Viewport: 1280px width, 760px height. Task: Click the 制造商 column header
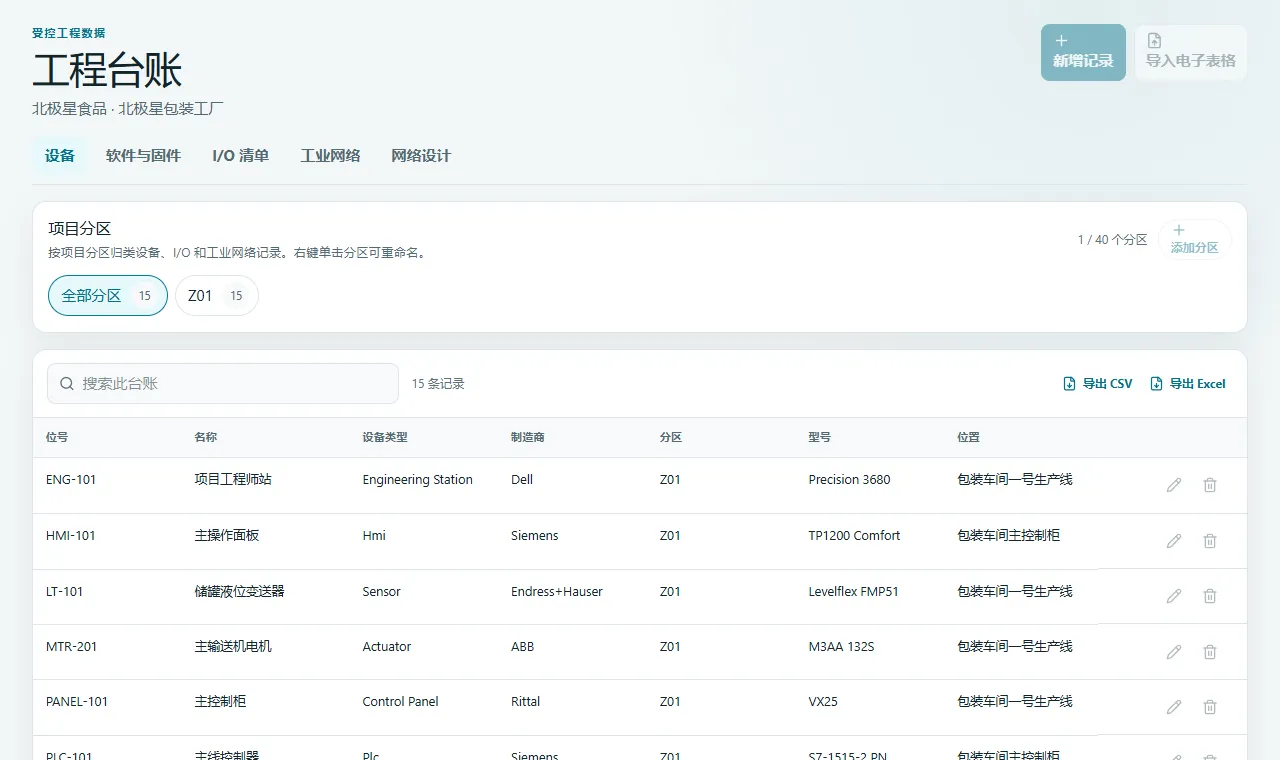click(528, 438)
